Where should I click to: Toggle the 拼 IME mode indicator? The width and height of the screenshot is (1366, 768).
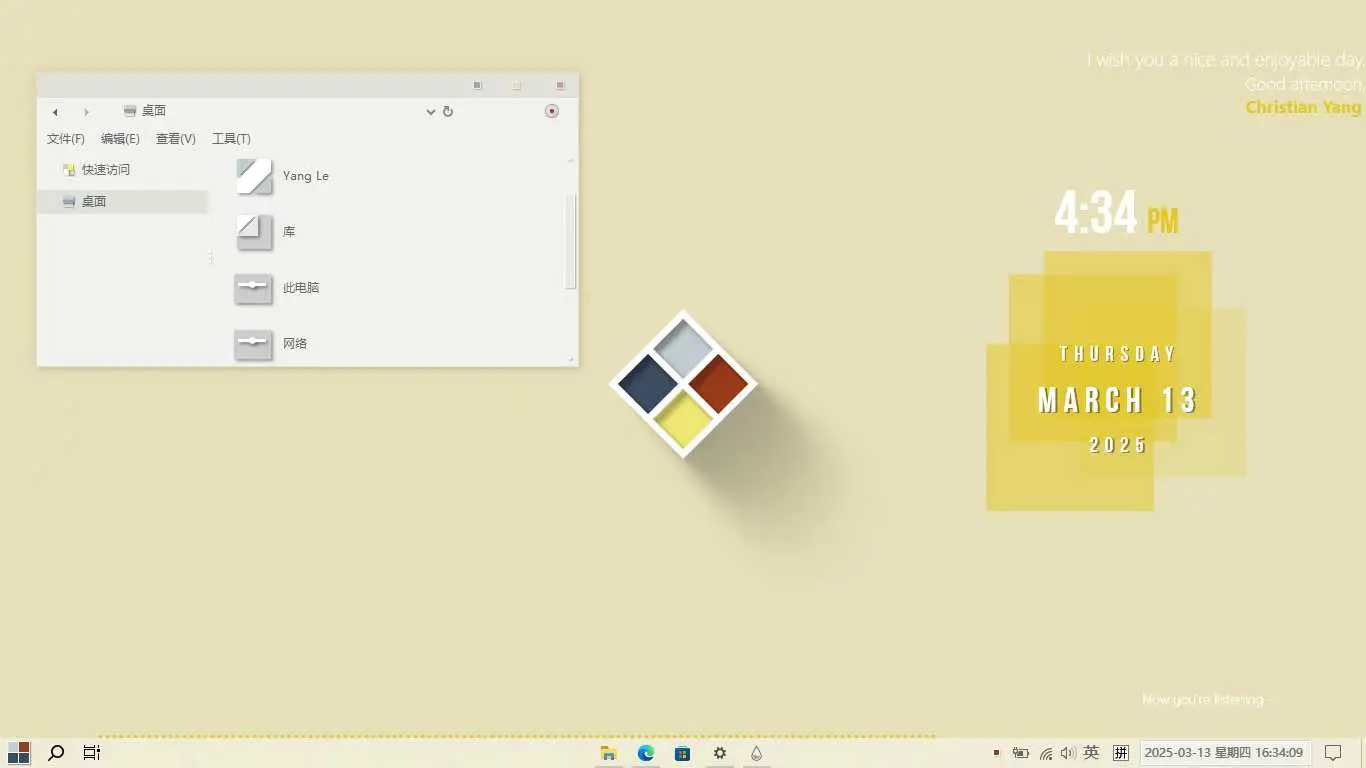point(1121,753)
